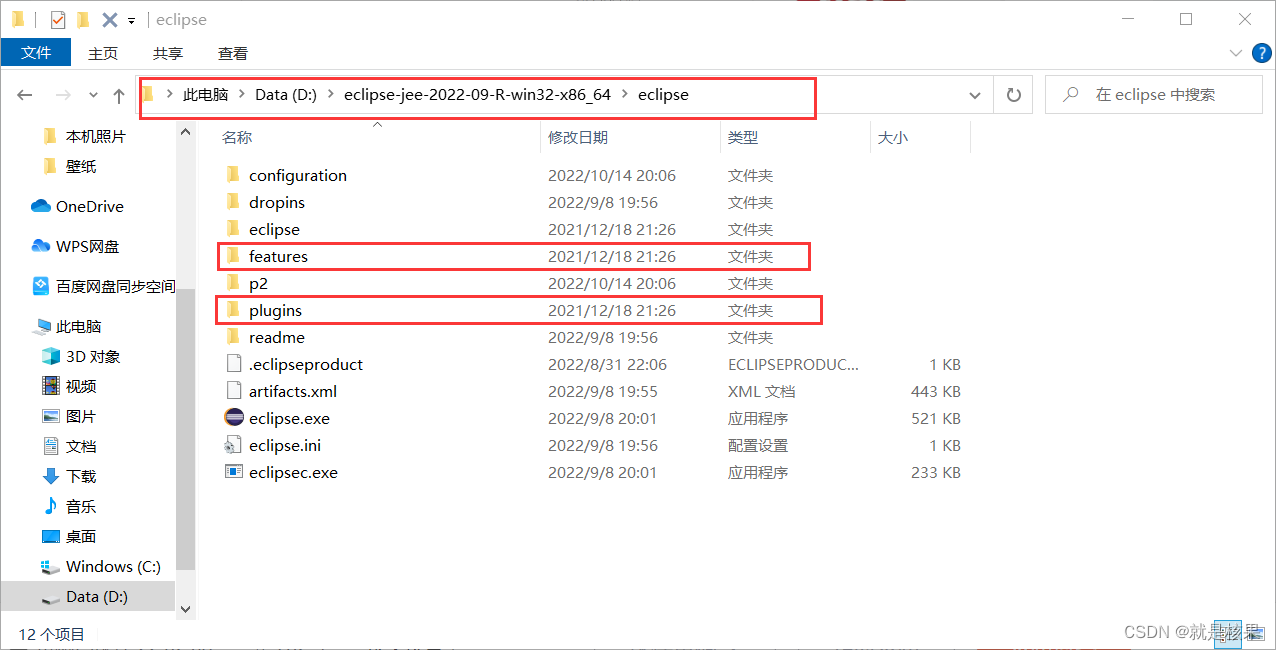Open the 查看 ribbon tab
Screen dimensions: 1276x650
233,53
